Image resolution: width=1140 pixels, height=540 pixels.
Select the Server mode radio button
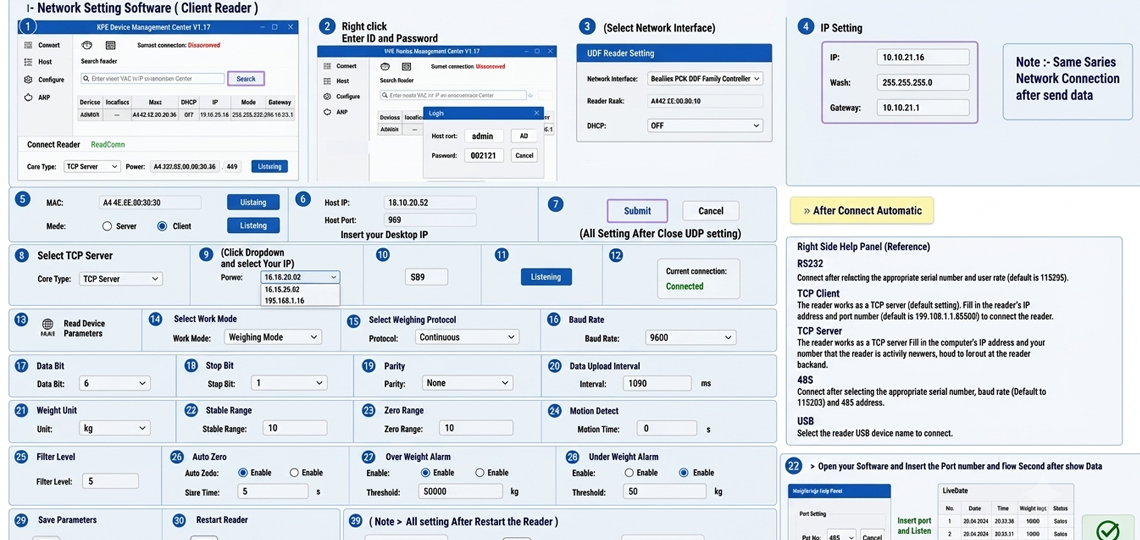click(x=107, y=226)
